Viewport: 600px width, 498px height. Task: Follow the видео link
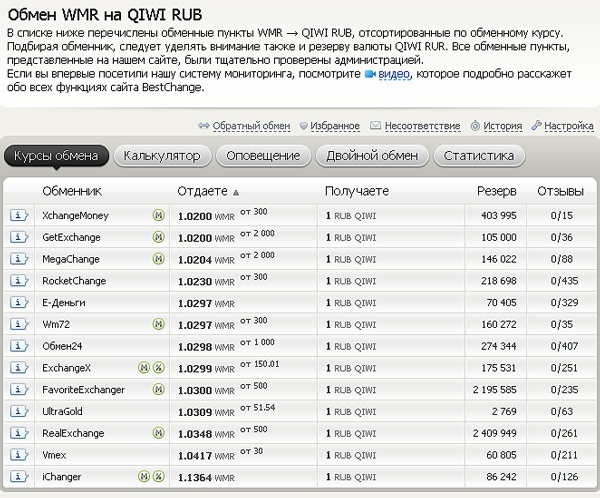pyautogui.click(x=394, y=74)
